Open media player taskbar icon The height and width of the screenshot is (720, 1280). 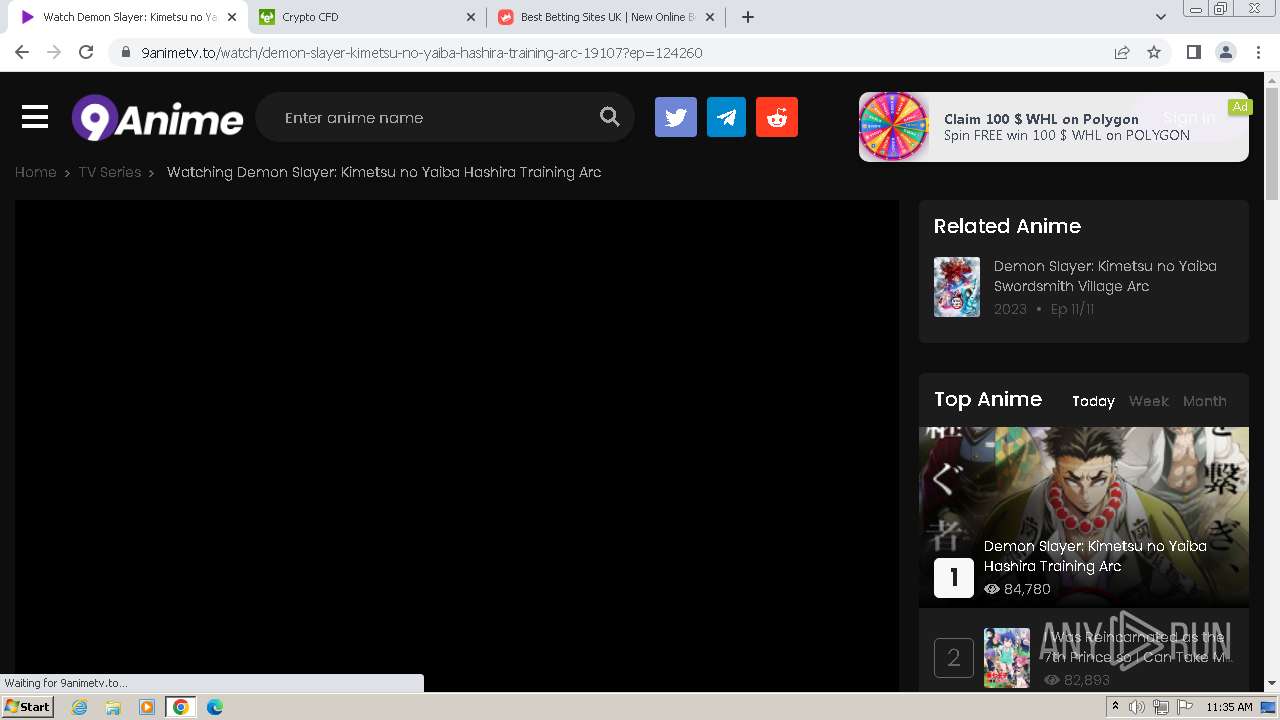pyautogui.click(x=147, y=707)
